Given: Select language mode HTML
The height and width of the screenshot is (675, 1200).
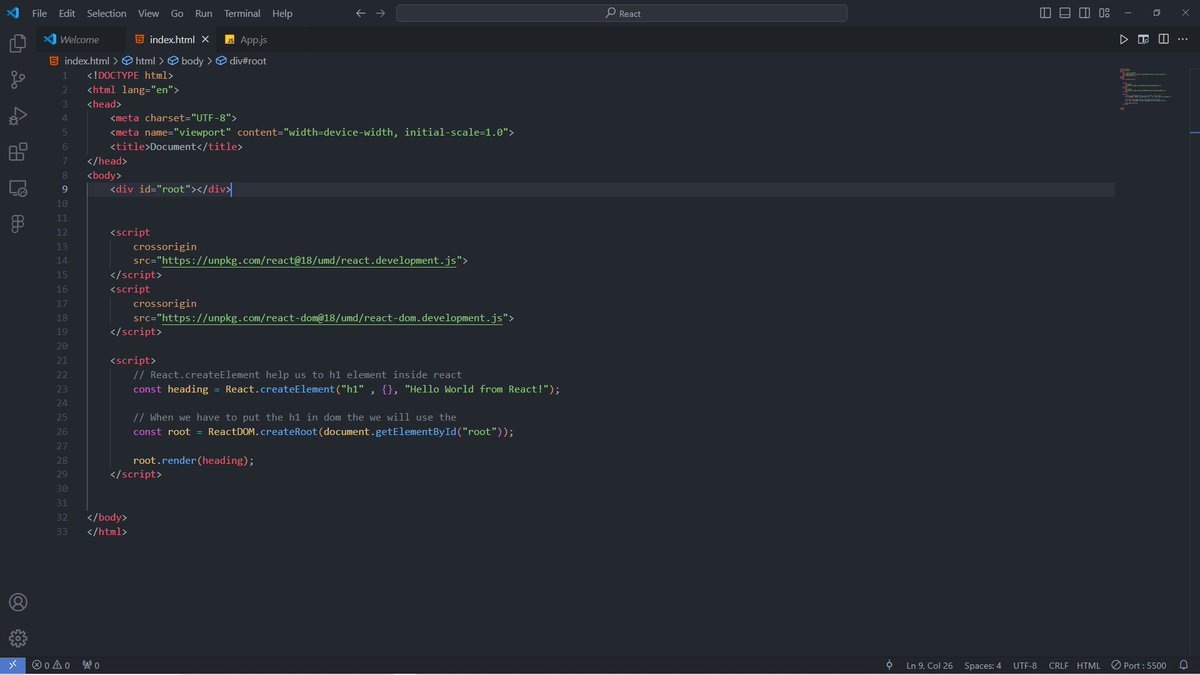Looking at the screenshot, I should tap(1088, 665).
